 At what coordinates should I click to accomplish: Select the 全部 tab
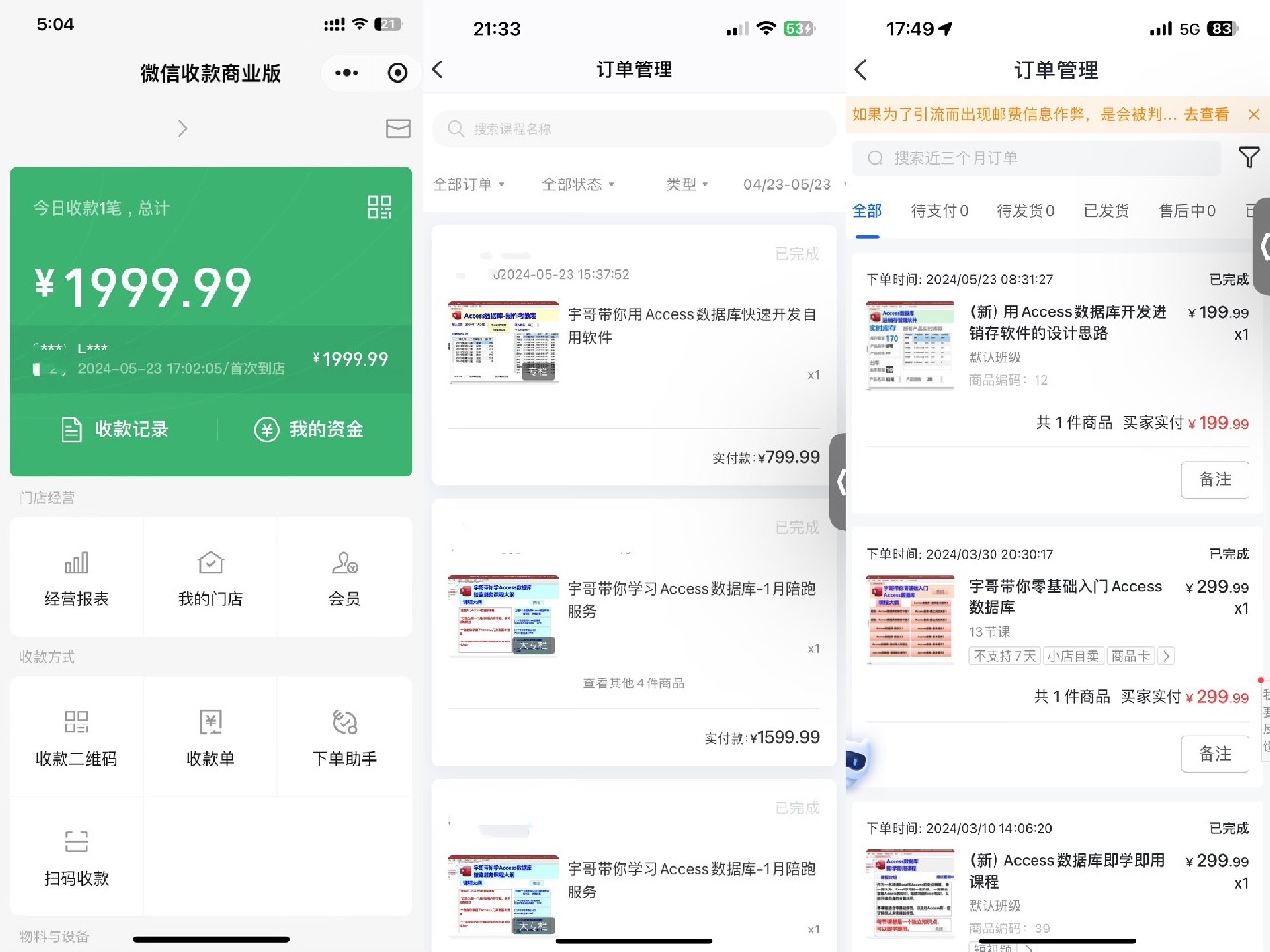pyautogui.click(x=868, y=211)
